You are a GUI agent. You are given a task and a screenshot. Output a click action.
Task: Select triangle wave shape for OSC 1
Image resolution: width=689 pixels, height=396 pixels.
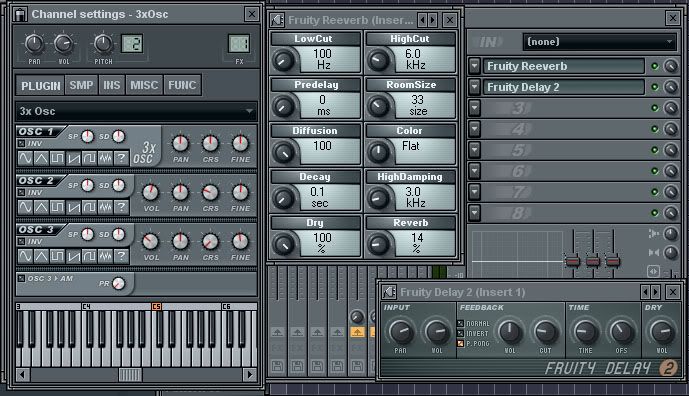(x=41, y=158)
